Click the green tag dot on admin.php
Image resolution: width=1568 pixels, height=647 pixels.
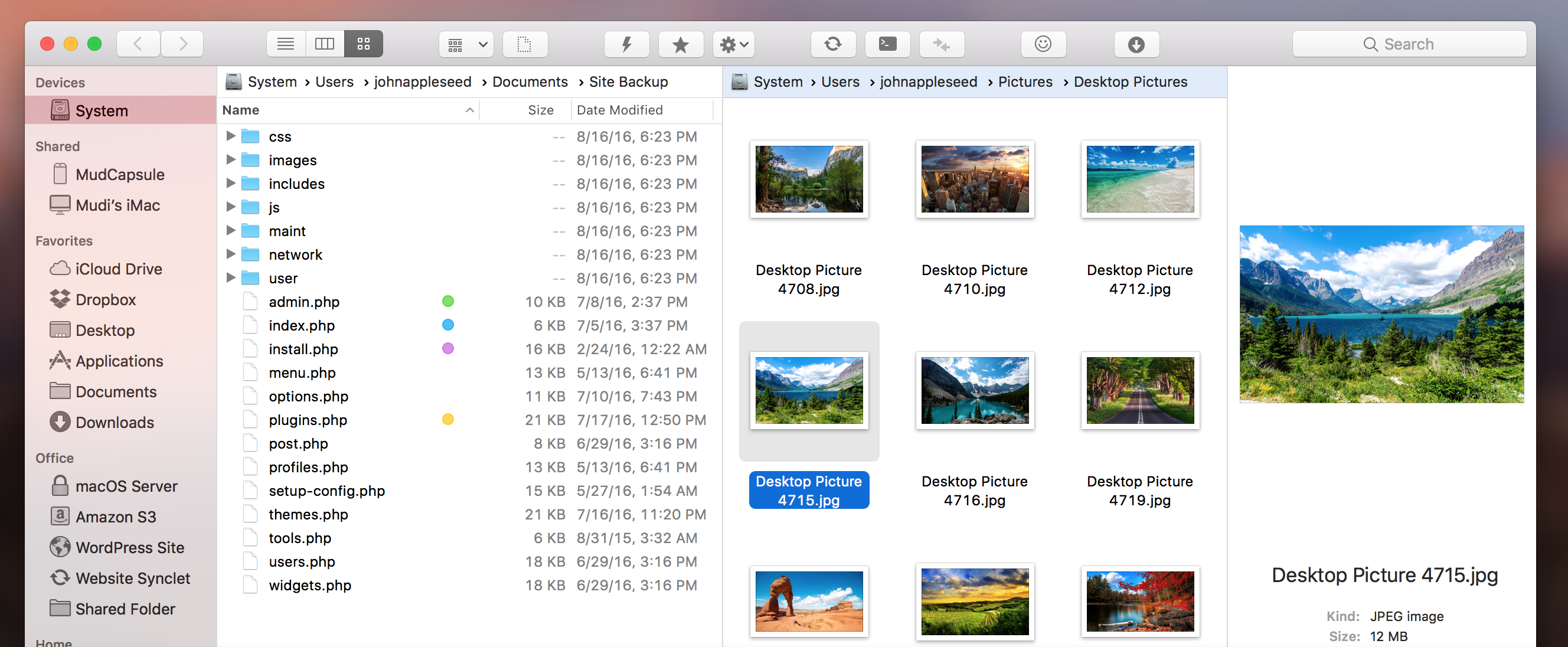(x=447, y=301)
